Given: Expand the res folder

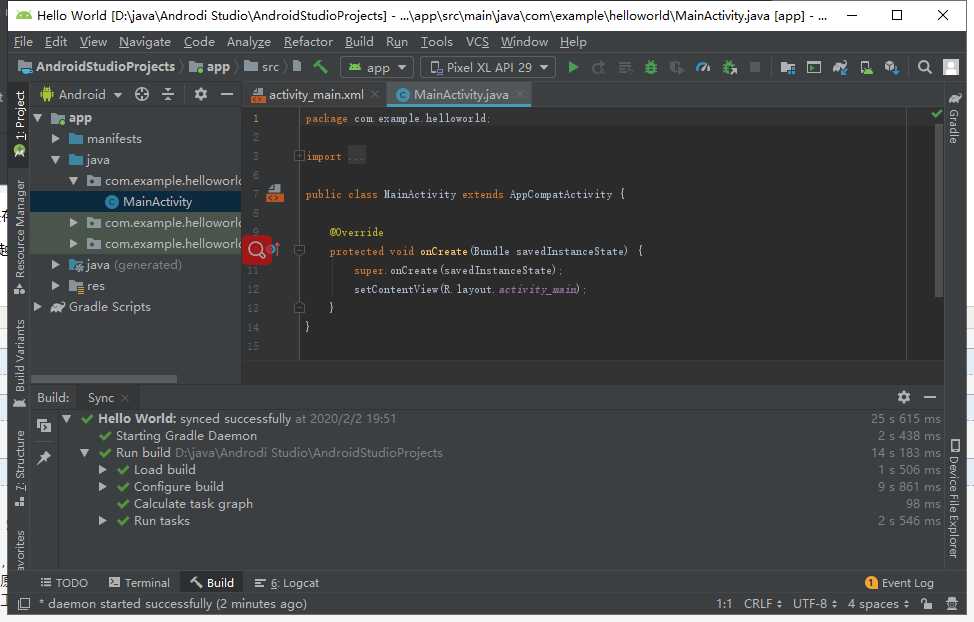Looking at the screenshot, I should click(x=55, y=286).
